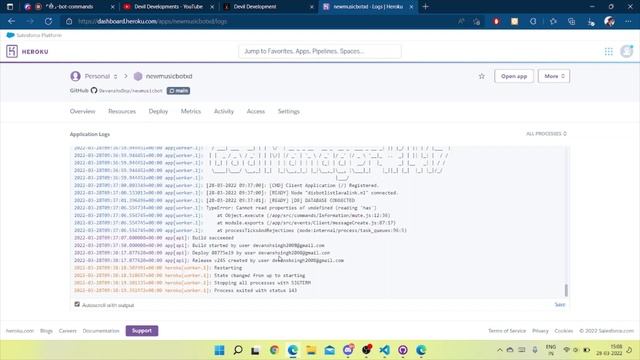The image size is (640, 360).
Task: Open a new browser tab
Action: [x=425, y=7]
